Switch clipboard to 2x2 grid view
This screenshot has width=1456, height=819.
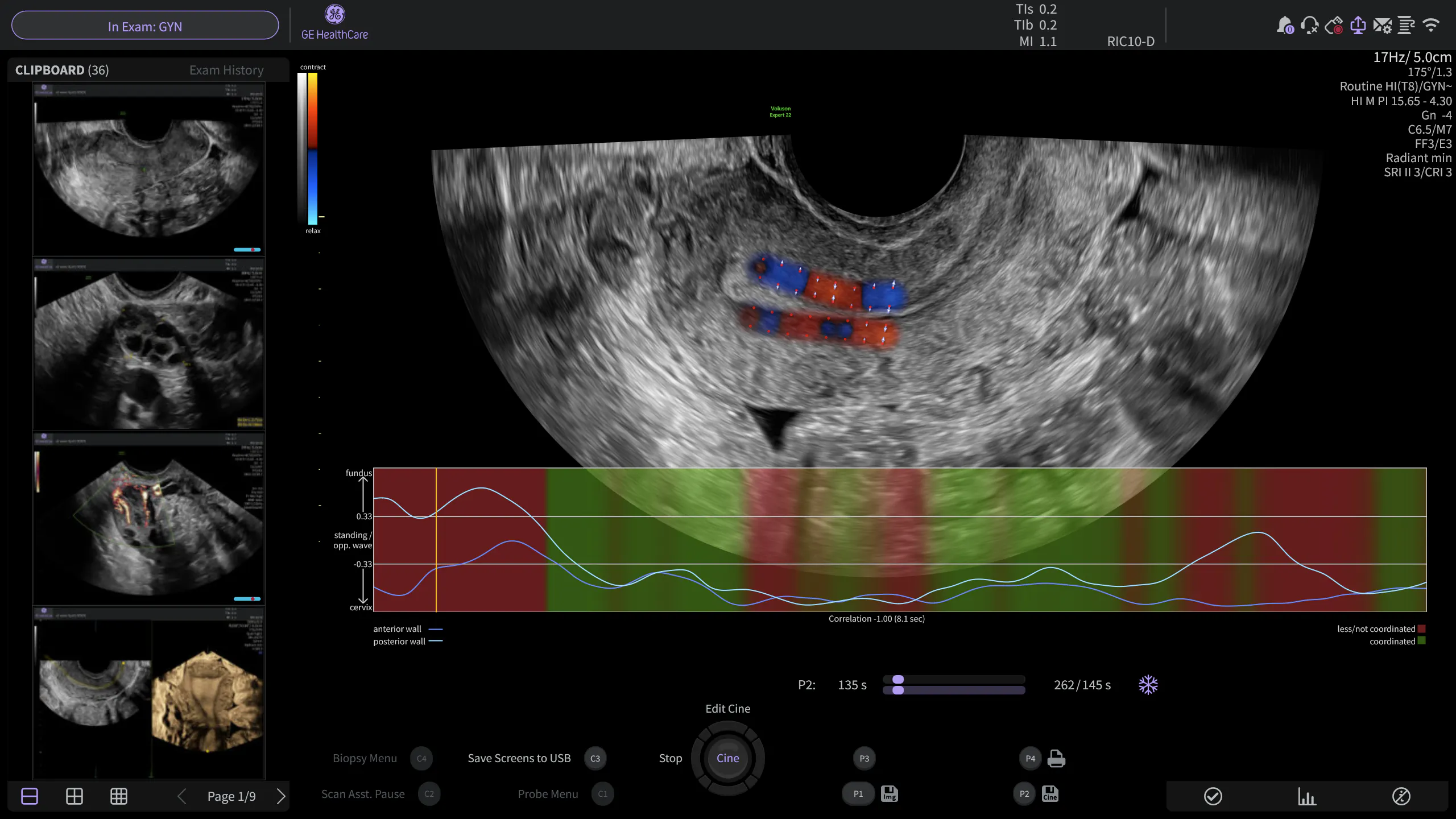(x=75, y=796)
